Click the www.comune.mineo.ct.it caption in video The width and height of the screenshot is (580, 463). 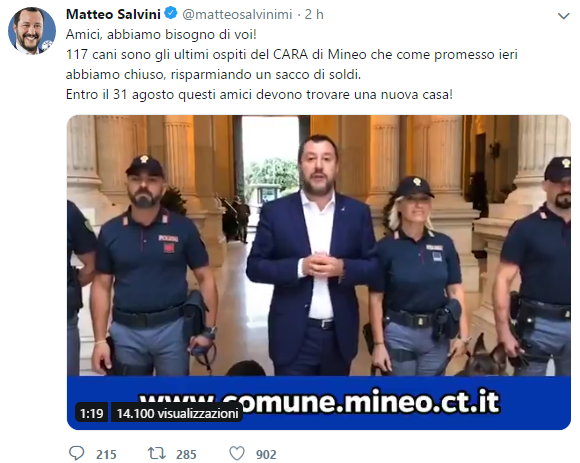pos(320,401)
